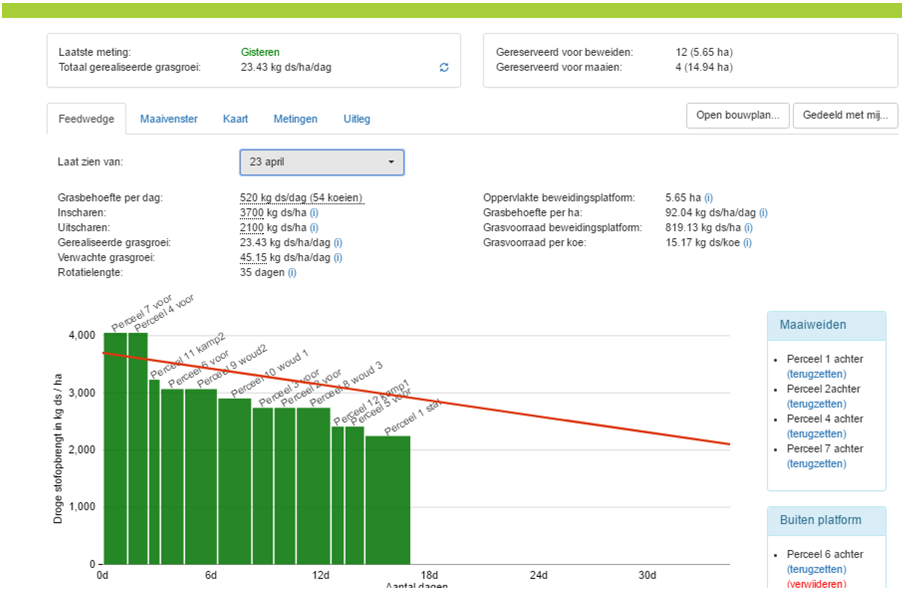Click the tallest green bar for Perceel 7 voor

[x=115, y=450]
